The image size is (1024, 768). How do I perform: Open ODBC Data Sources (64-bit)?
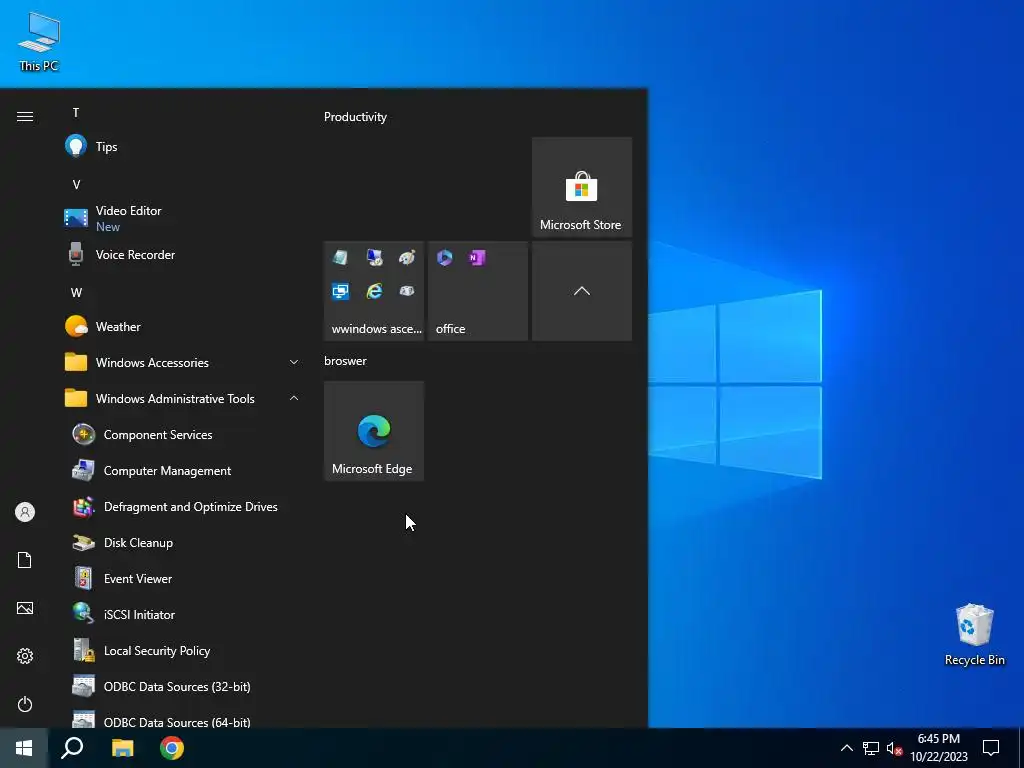coord(182,718)
